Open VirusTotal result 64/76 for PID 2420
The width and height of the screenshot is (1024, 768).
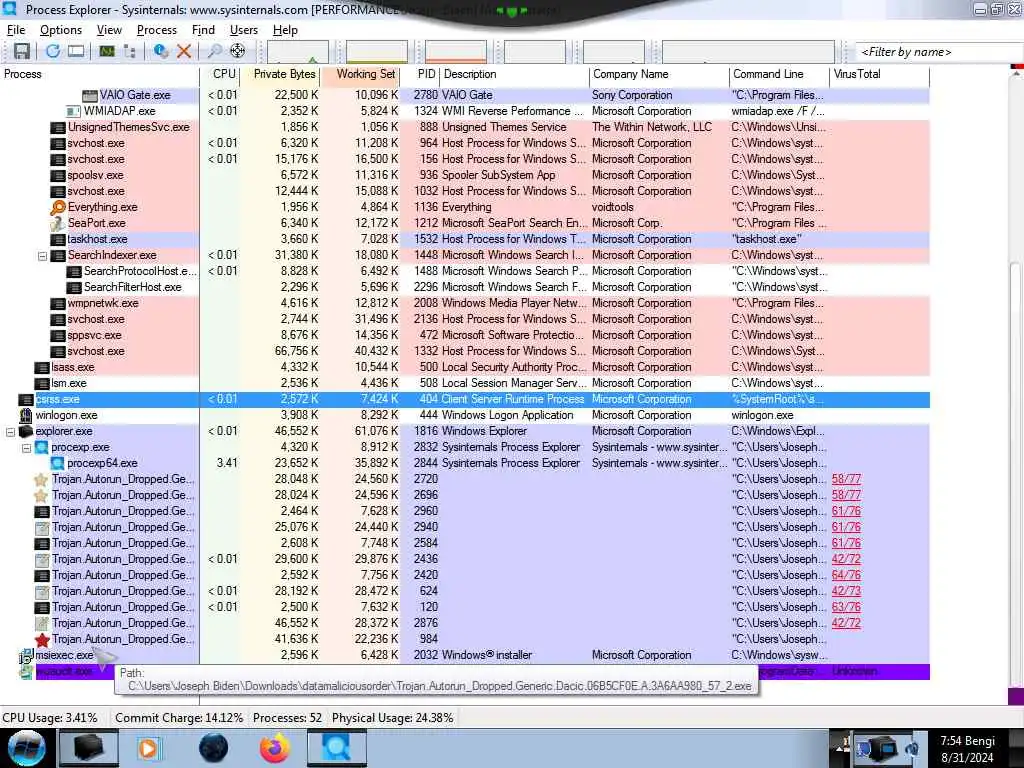click(846, 575)
